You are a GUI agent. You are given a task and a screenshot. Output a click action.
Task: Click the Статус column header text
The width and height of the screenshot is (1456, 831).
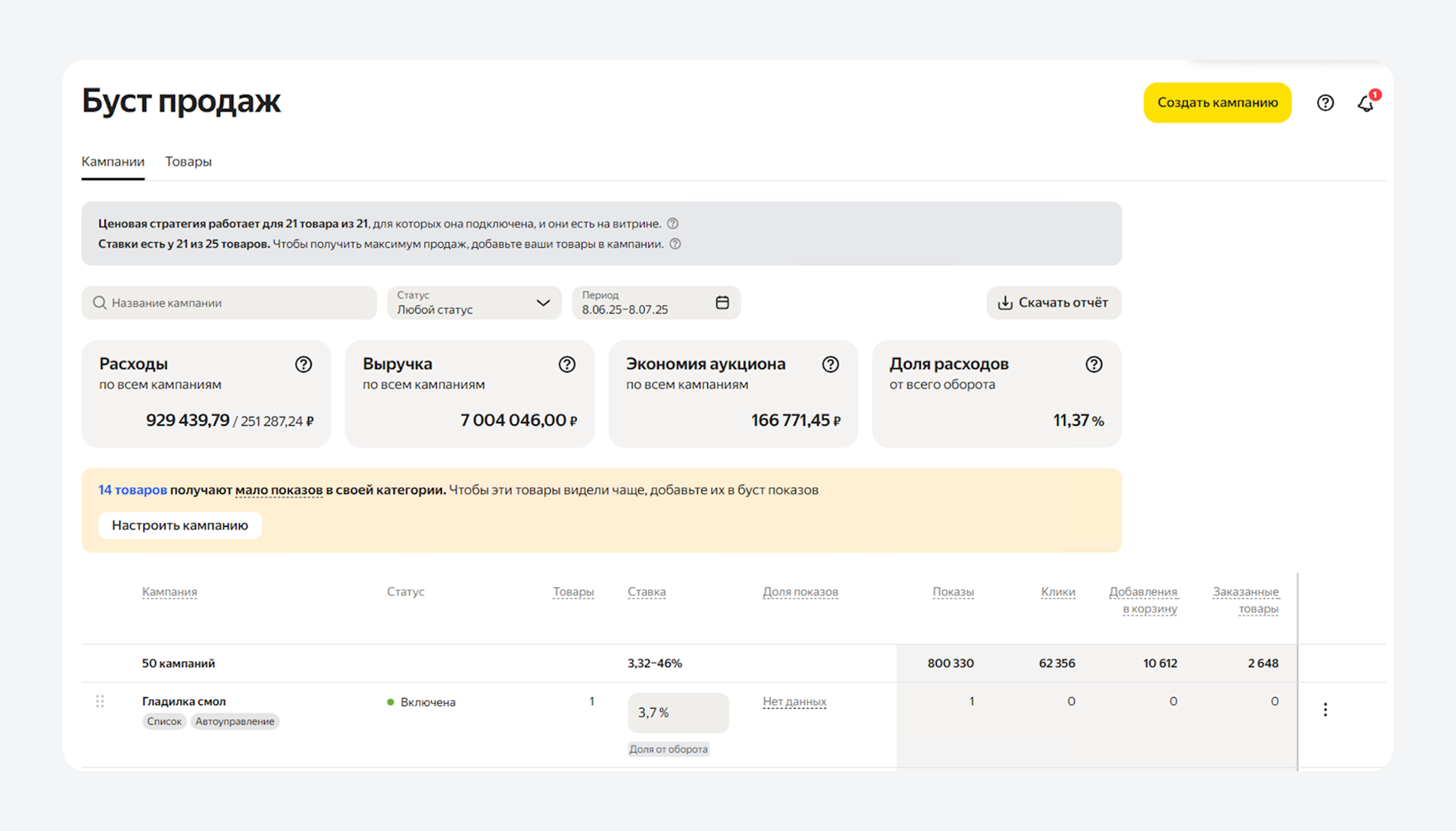[405, 592]
